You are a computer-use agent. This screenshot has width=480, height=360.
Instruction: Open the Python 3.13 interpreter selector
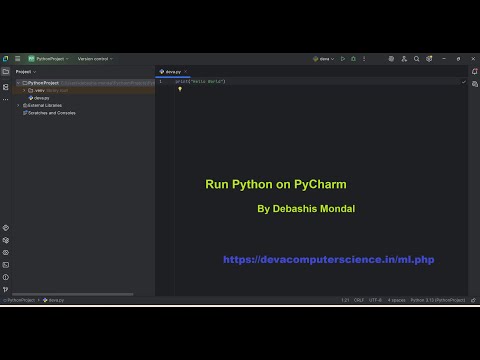click(x=438, y=300)
